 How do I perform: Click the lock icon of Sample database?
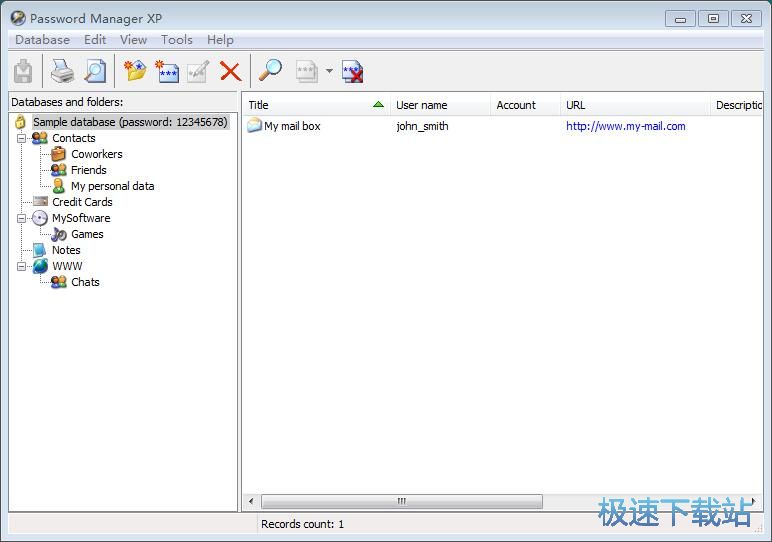coord(20,122)
